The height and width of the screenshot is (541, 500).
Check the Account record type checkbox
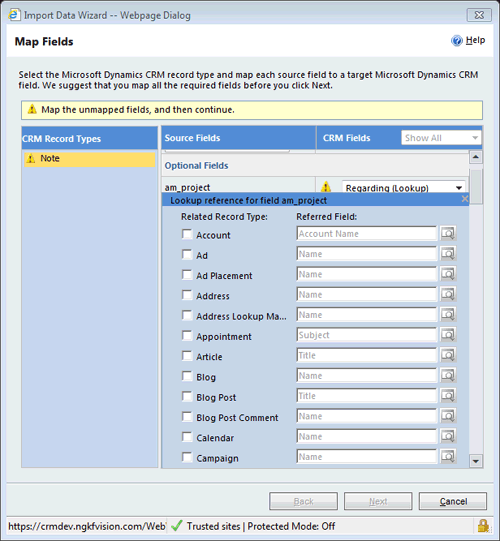coord(187,234)
